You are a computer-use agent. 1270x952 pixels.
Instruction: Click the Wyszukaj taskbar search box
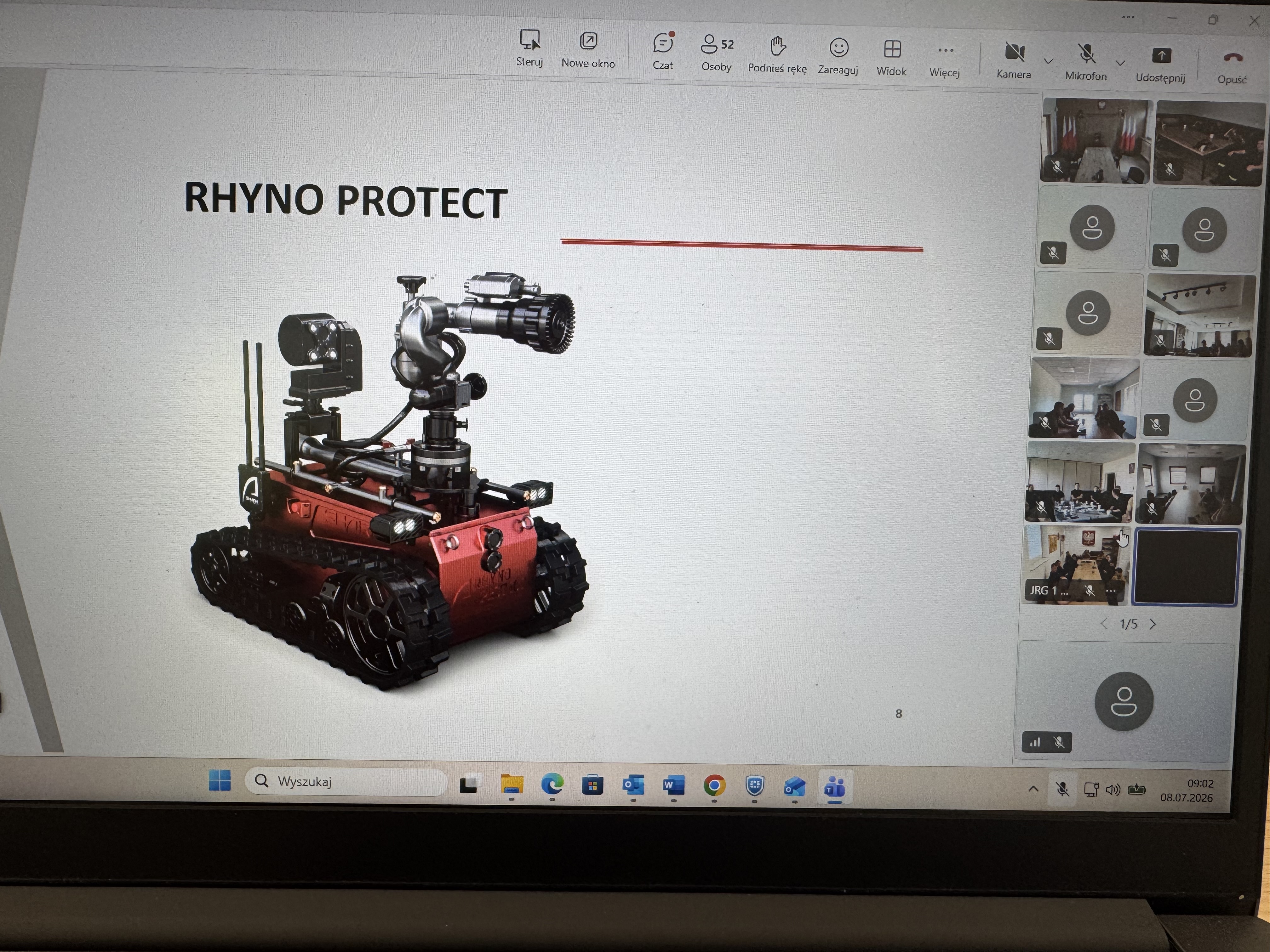point(346,781)
